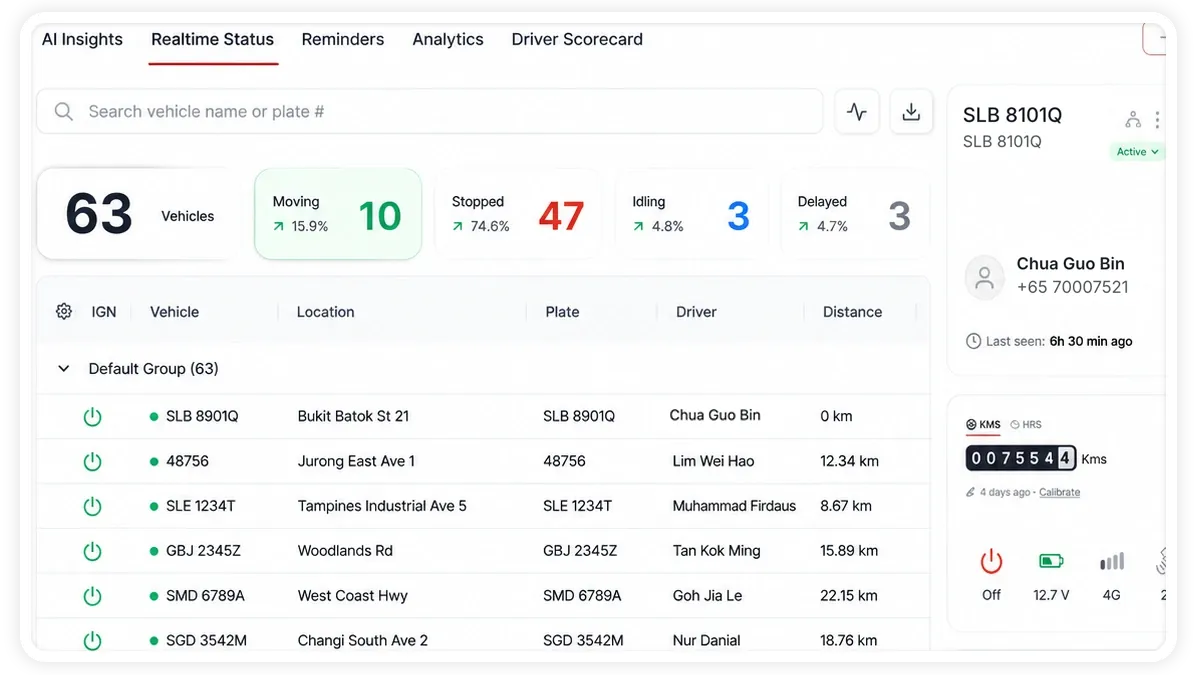Select the Realtime Status tab
Image resolution: width=1200 pixels, height=675 pixels.
(x=212, y=40)
